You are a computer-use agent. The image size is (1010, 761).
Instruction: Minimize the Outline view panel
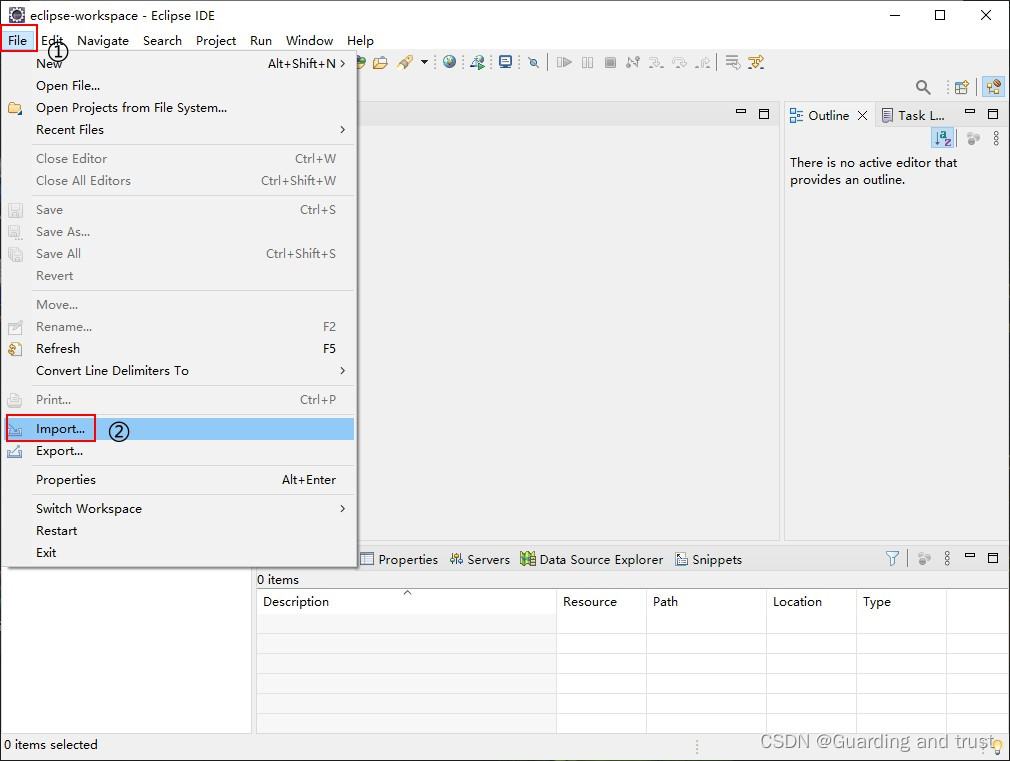[x=970, y=112]
